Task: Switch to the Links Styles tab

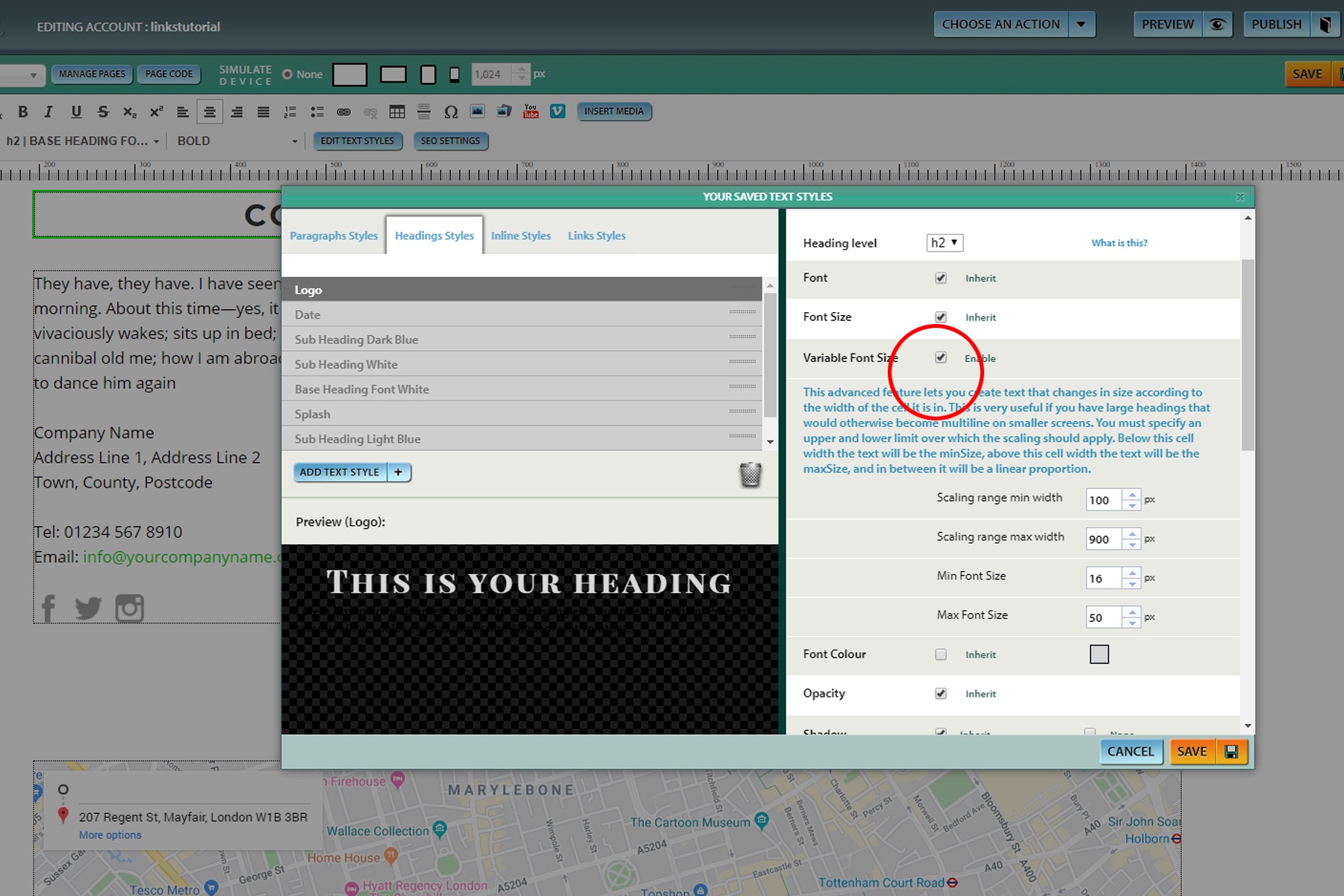Action: [x=596, y=235]
